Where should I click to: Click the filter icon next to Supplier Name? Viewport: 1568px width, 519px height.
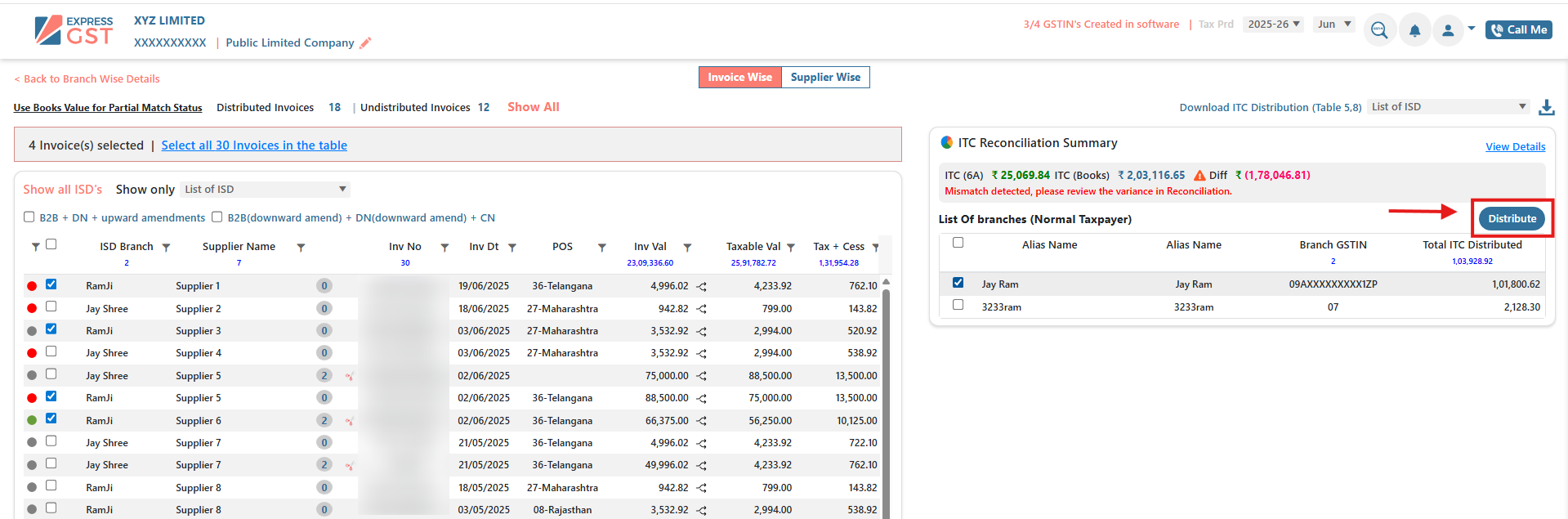[301, 247]
